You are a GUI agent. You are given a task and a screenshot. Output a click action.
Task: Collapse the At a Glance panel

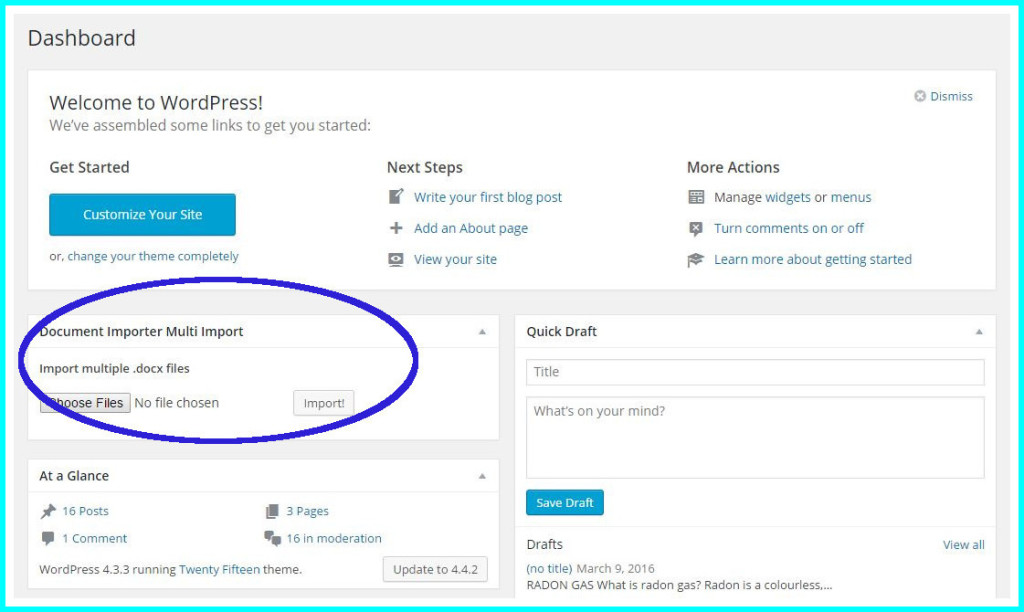tap(482, 476)
